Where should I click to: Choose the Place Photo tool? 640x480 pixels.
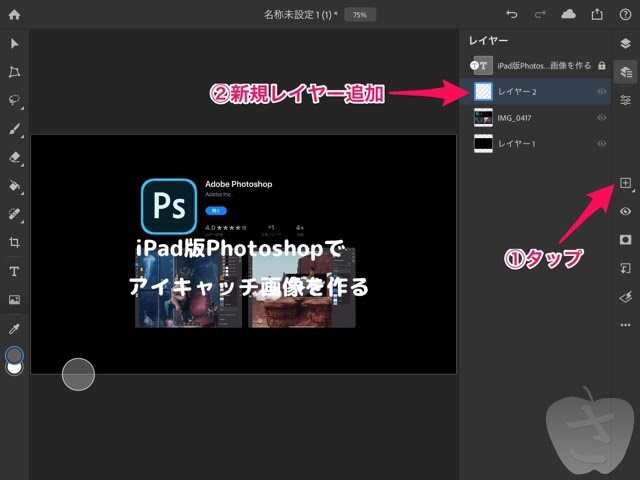coord(14,300)
